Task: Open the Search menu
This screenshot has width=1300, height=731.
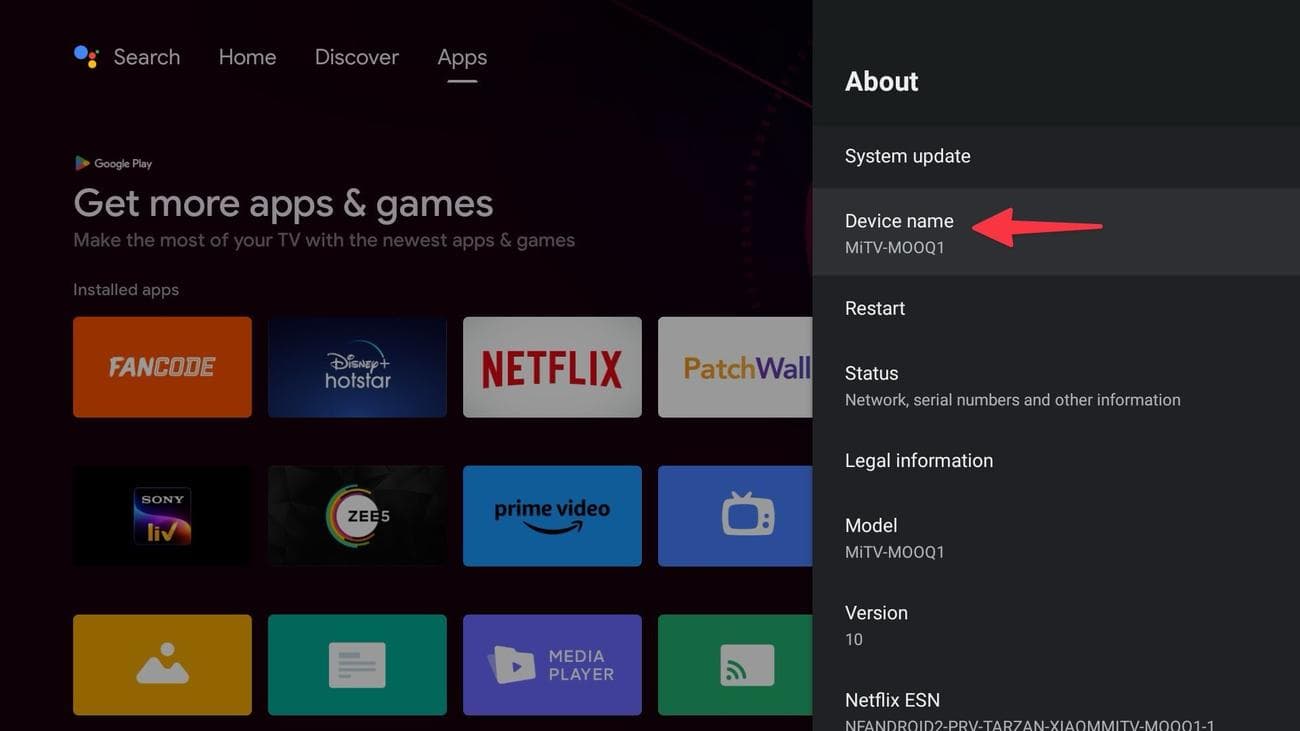Action: tap(146, 57)
